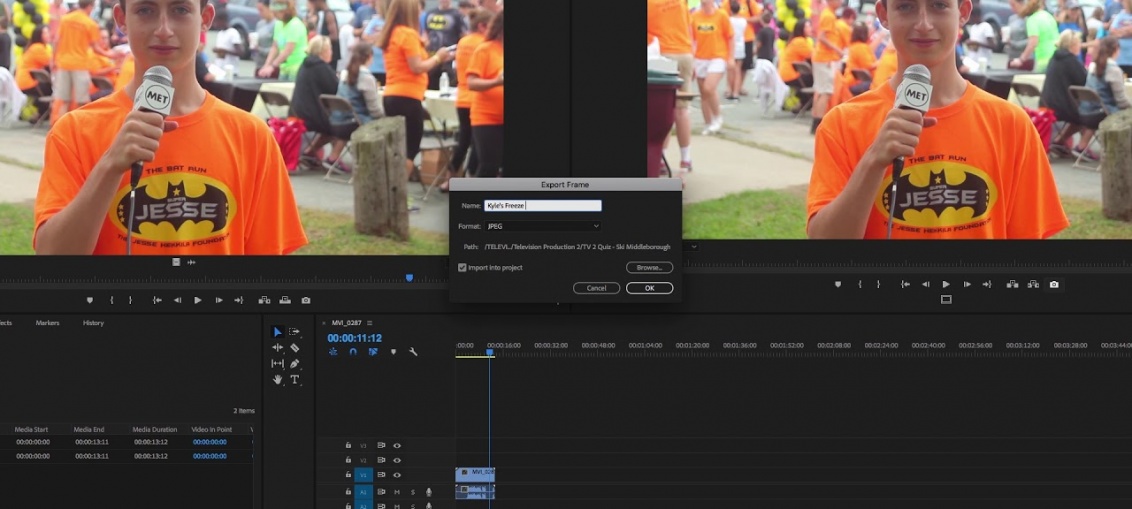Toggle Linked Selection in timeline
This screenshot has height=509, width=1132.
click(x=373, y=352)
